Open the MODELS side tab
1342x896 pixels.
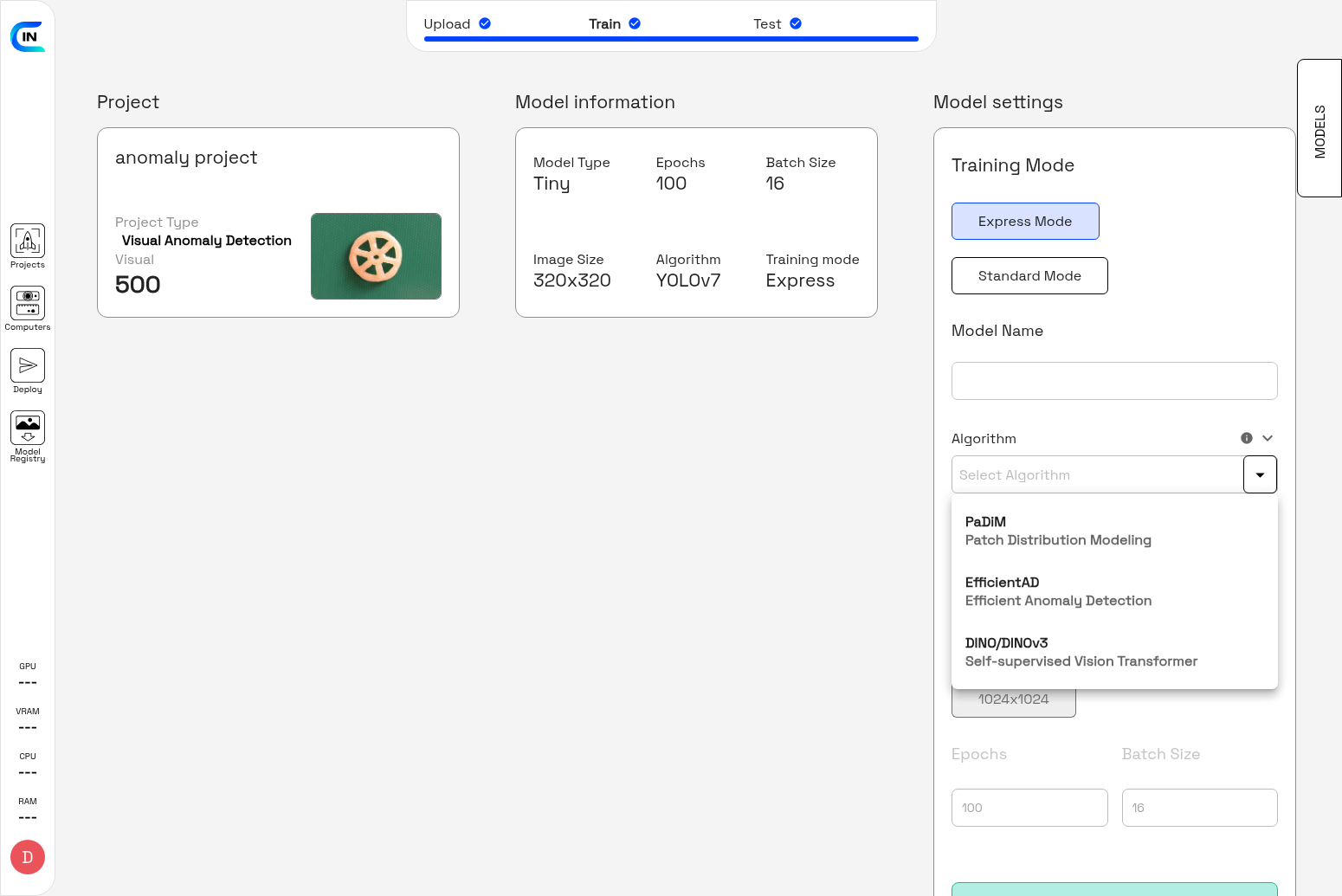(x=1319, y=127)
